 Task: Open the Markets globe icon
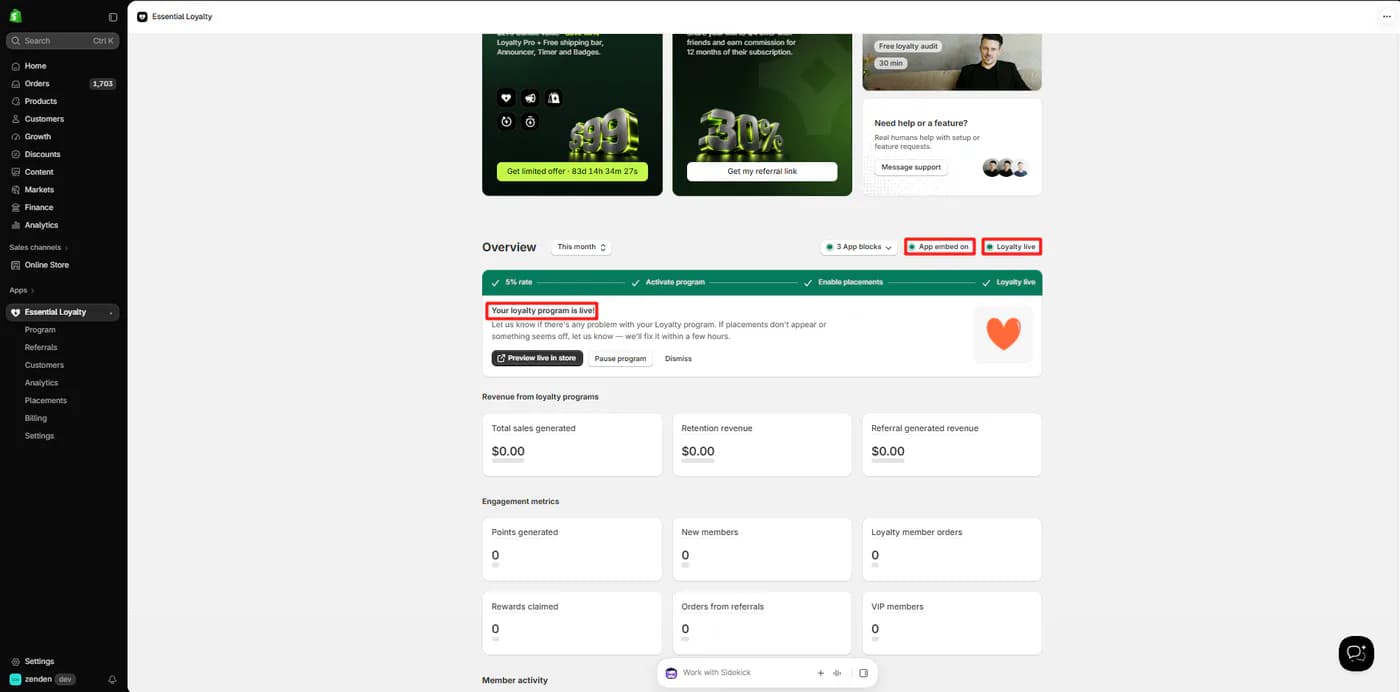(x=16, y=190)
